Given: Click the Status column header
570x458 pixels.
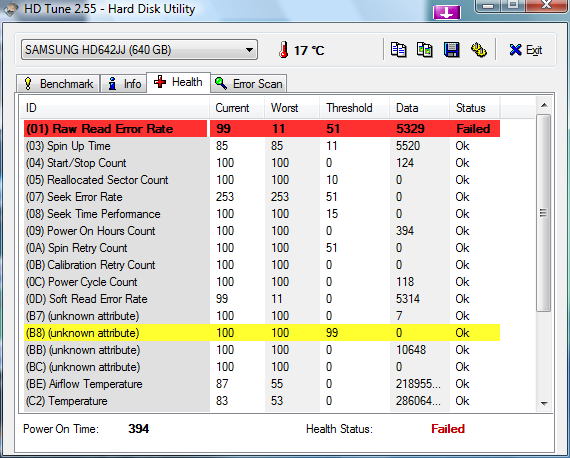Looking at the screenshot, I should 475,108.
